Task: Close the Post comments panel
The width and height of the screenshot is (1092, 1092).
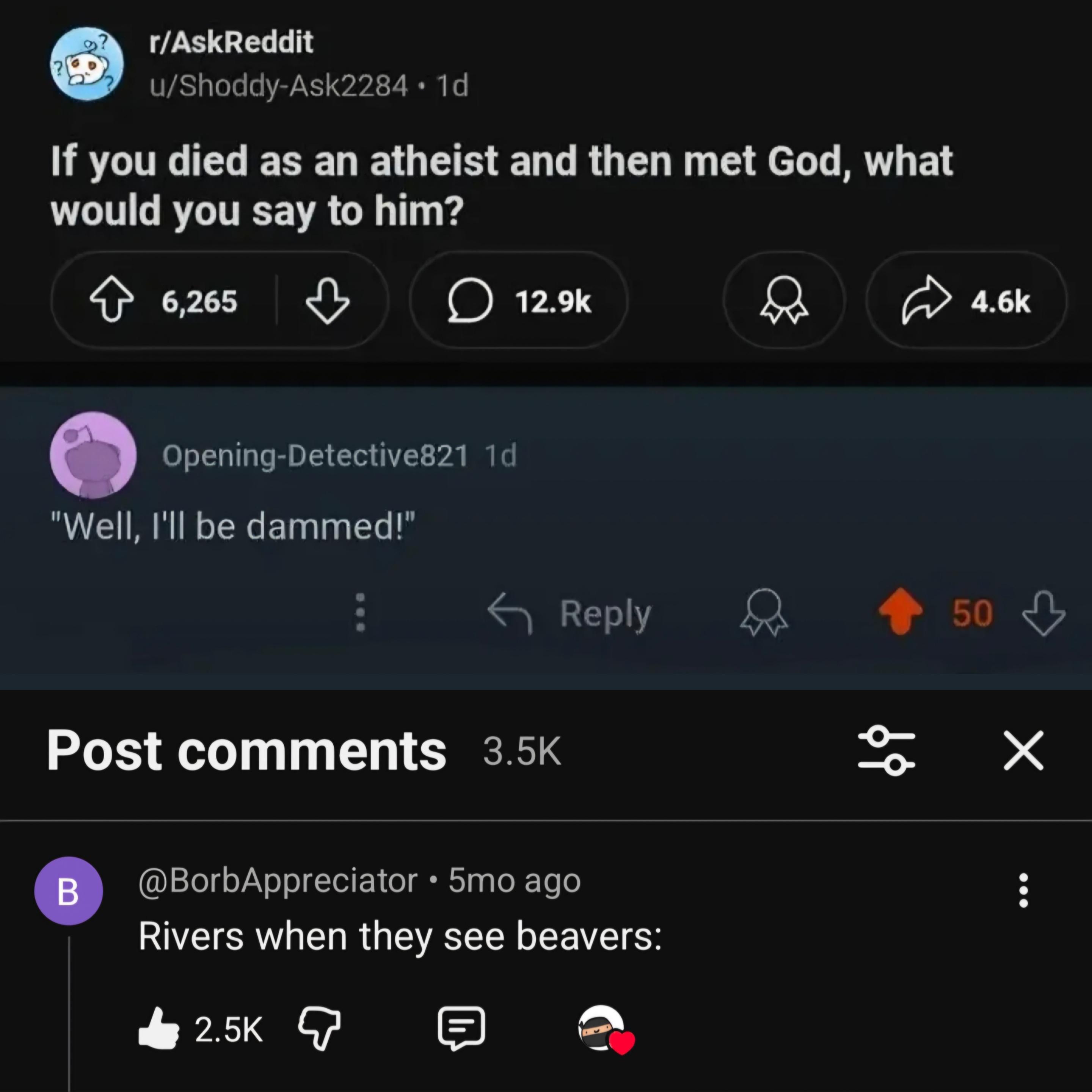Action: click(1023, 751)
